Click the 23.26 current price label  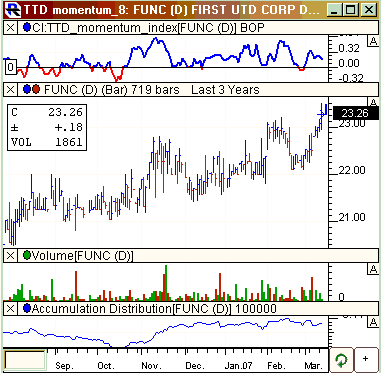[x=356, y=113]
